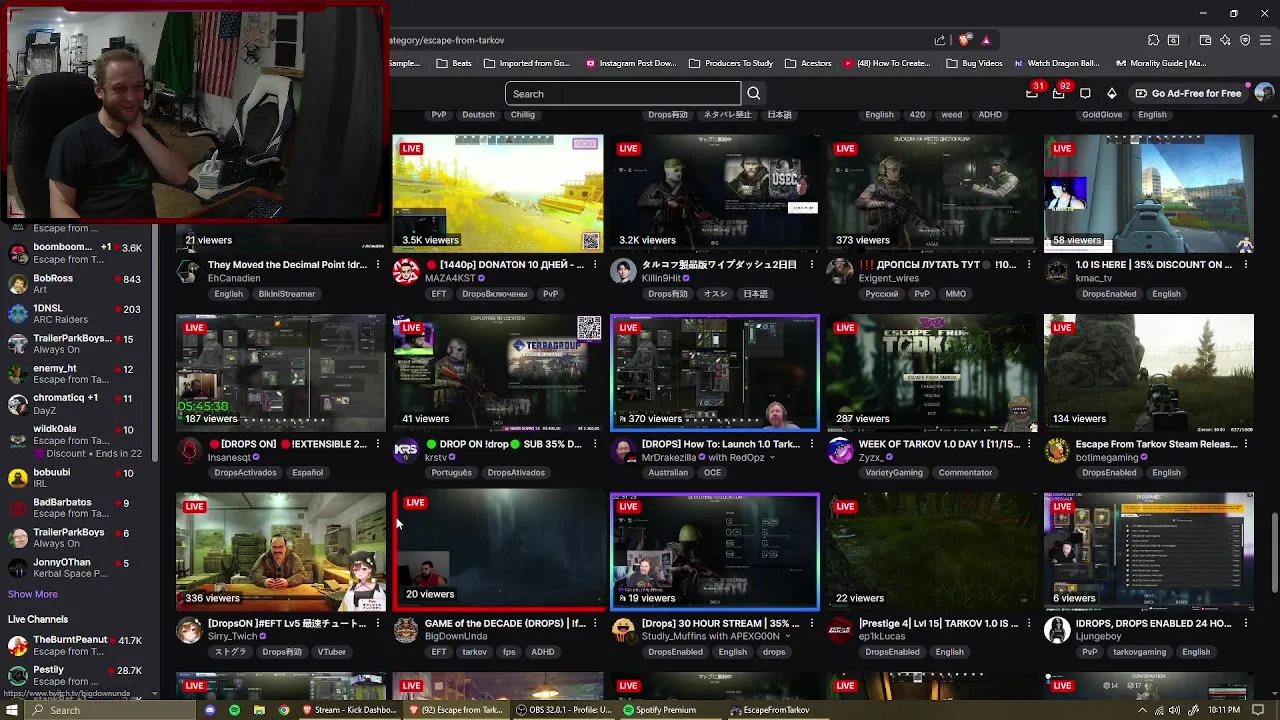
Task: Open the stream thumbnail showing 287 viewers
Action: coord(932,373)
